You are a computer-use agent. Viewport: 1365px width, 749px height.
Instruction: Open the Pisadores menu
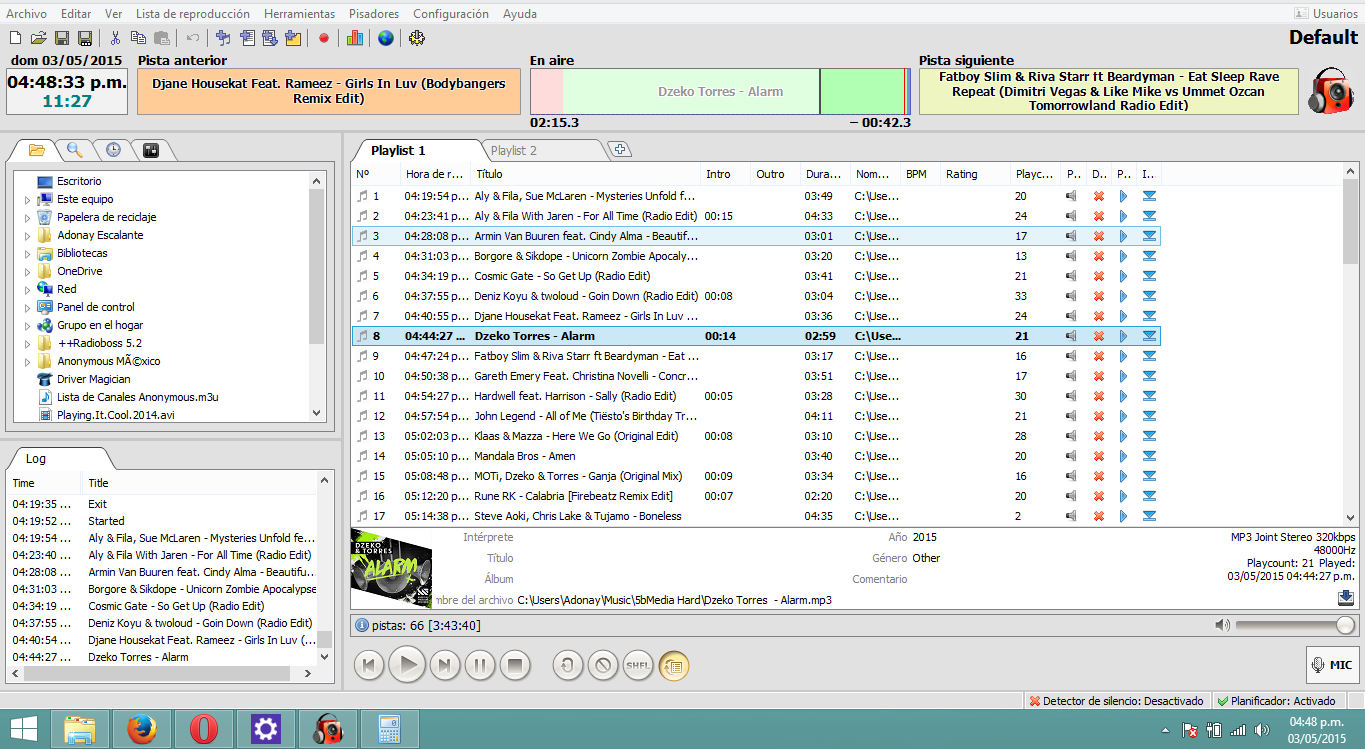pos(374,14)
